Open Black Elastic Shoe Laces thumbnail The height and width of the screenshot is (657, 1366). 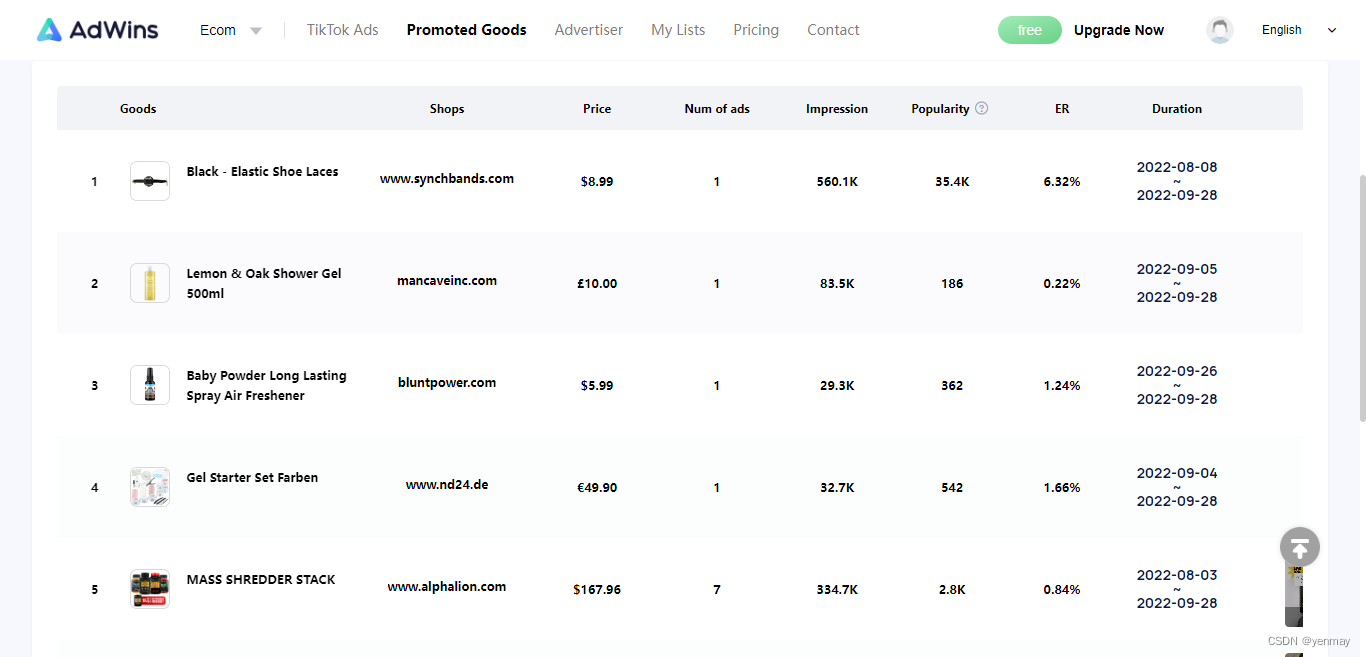[x=150, y=181]
